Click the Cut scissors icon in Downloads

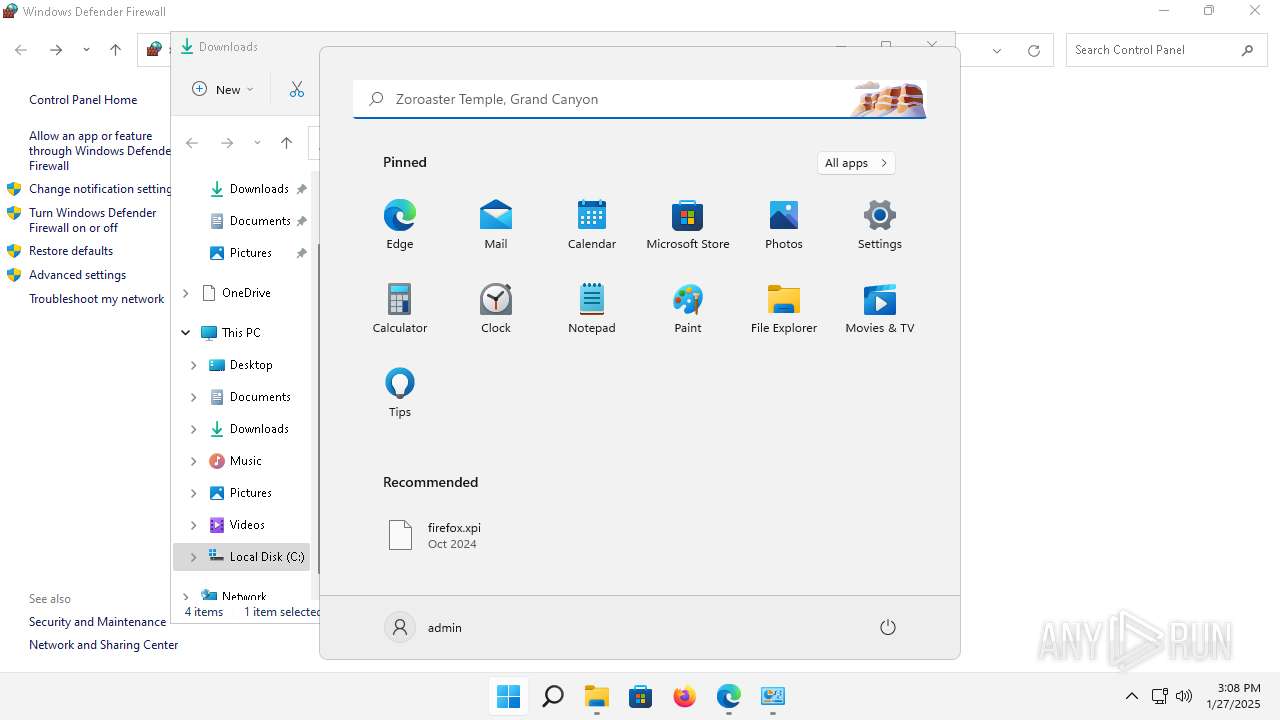(x=297, y=89)
